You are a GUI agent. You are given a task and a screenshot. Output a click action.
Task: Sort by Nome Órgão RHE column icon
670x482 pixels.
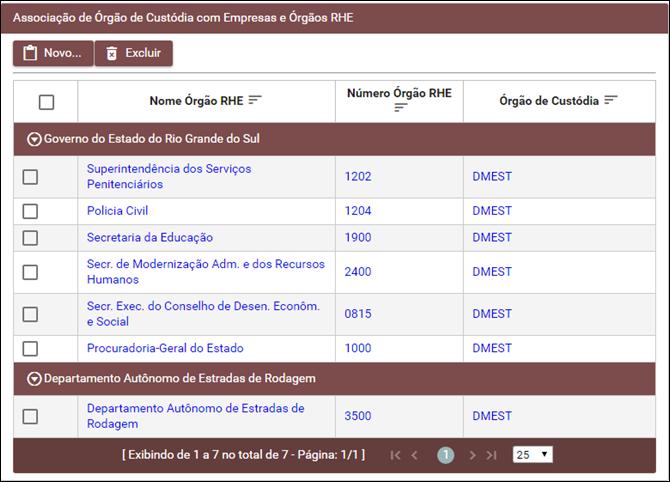tap(255, 101)
